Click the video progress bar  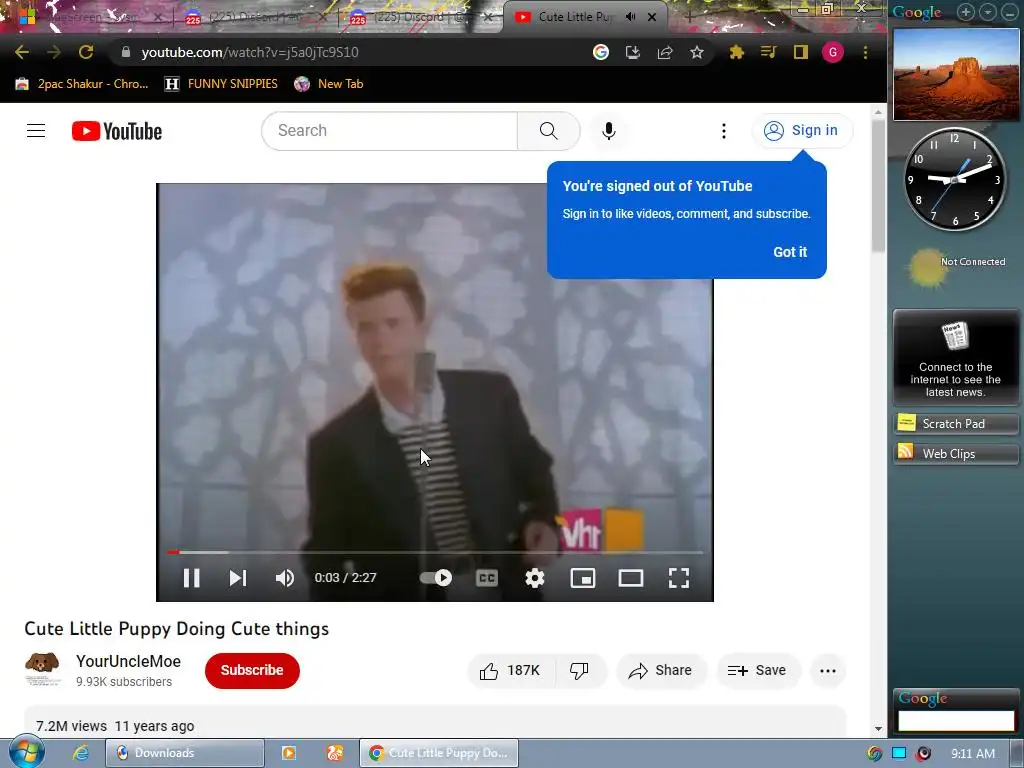tap(435, 552)
